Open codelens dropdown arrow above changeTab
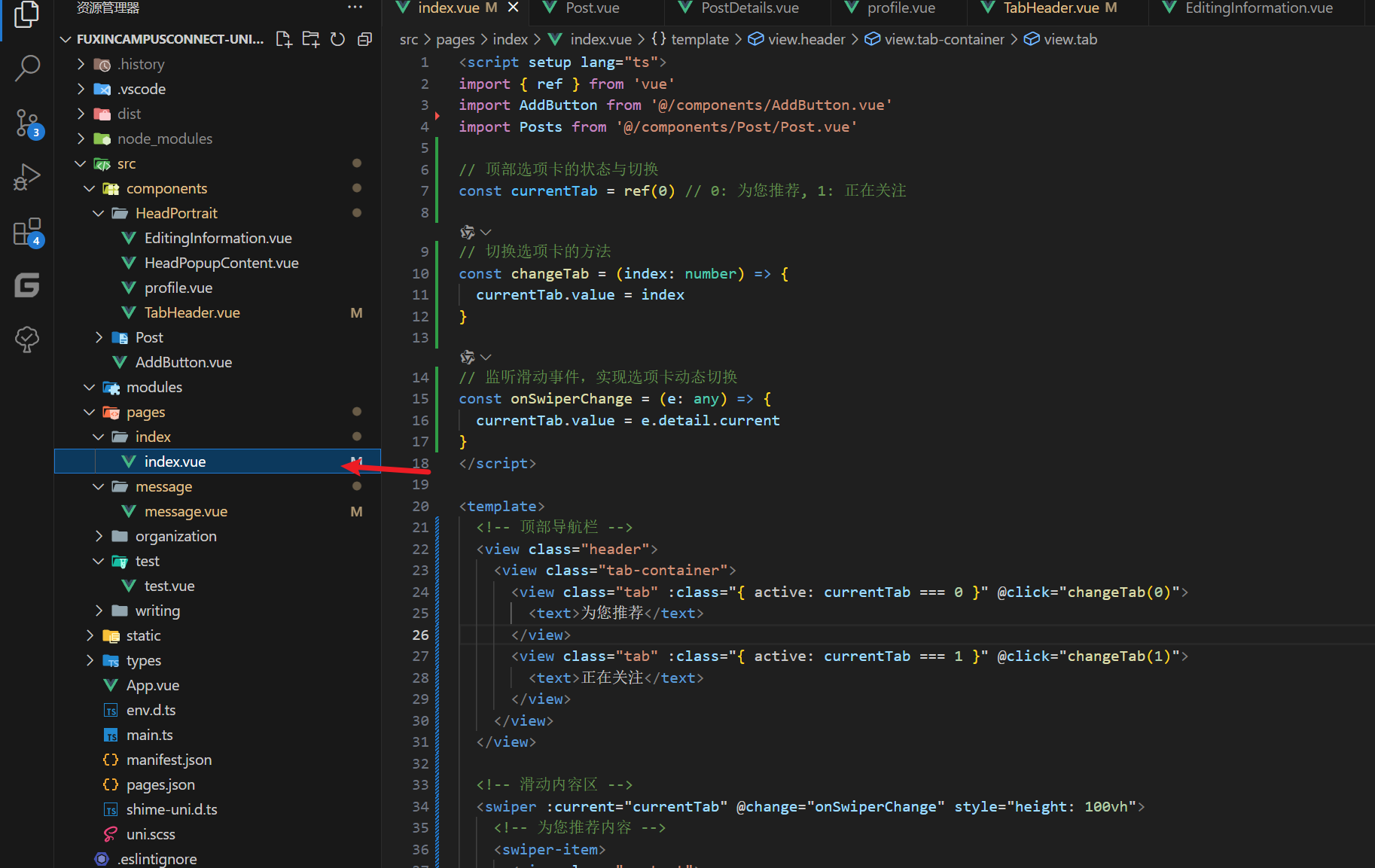This screenshot has height=868, width=1375. coord(486,232)
